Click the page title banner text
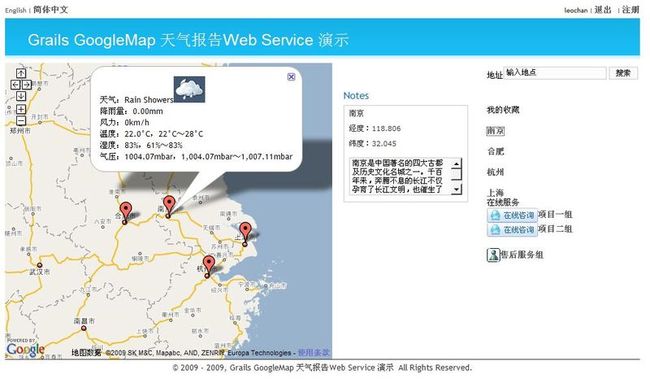 pos(188,40)
